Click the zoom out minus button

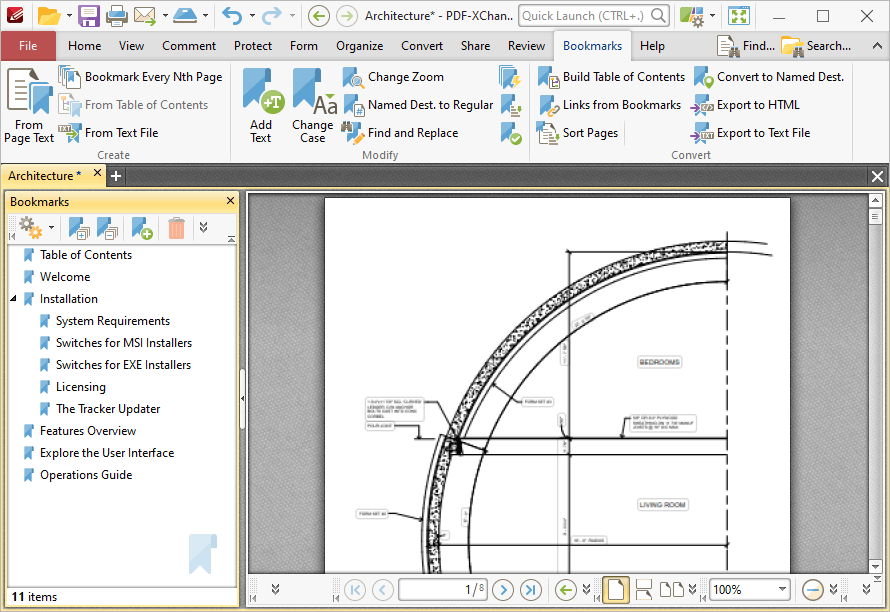(x=812, y=590)
